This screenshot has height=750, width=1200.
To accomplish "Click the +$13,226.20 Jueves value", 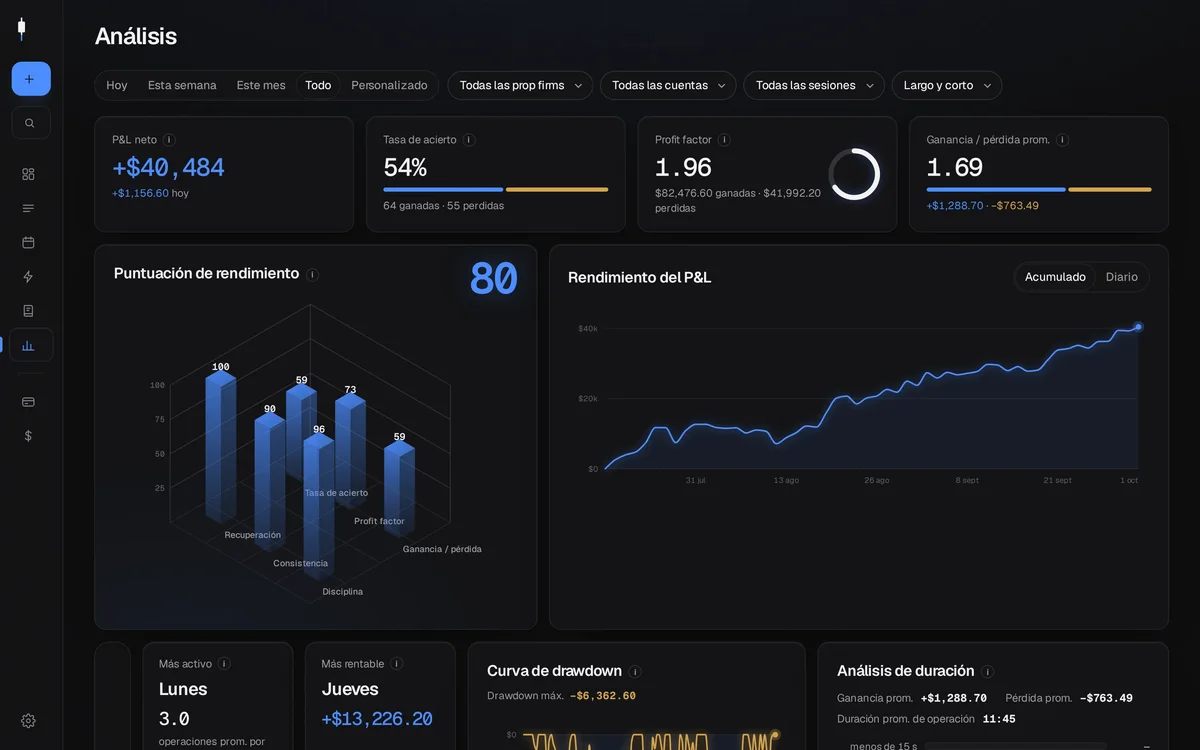I will [x=377, y=719].
